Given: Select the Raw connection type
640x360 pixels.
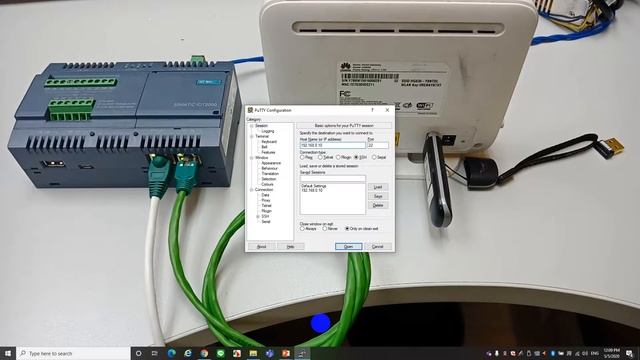Looking at the screenshot, I should (x=306, y=158).
